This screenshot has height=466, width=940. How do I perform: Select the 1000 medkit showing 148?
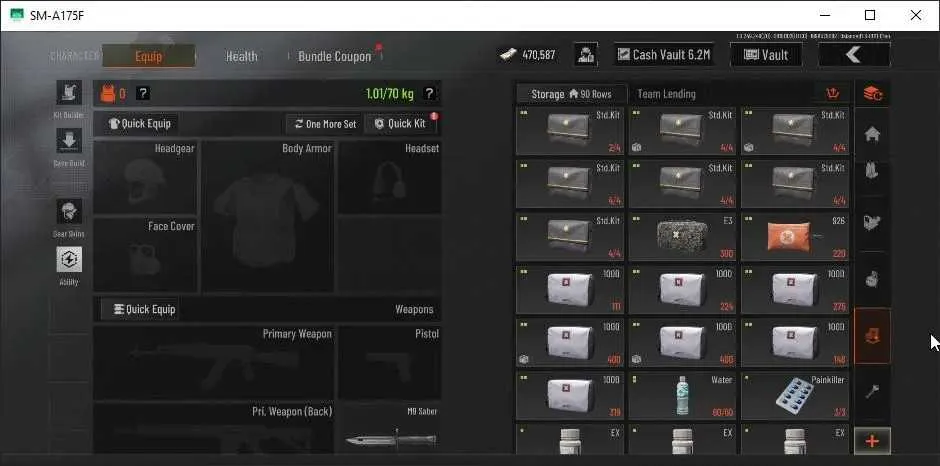(795, 342)
